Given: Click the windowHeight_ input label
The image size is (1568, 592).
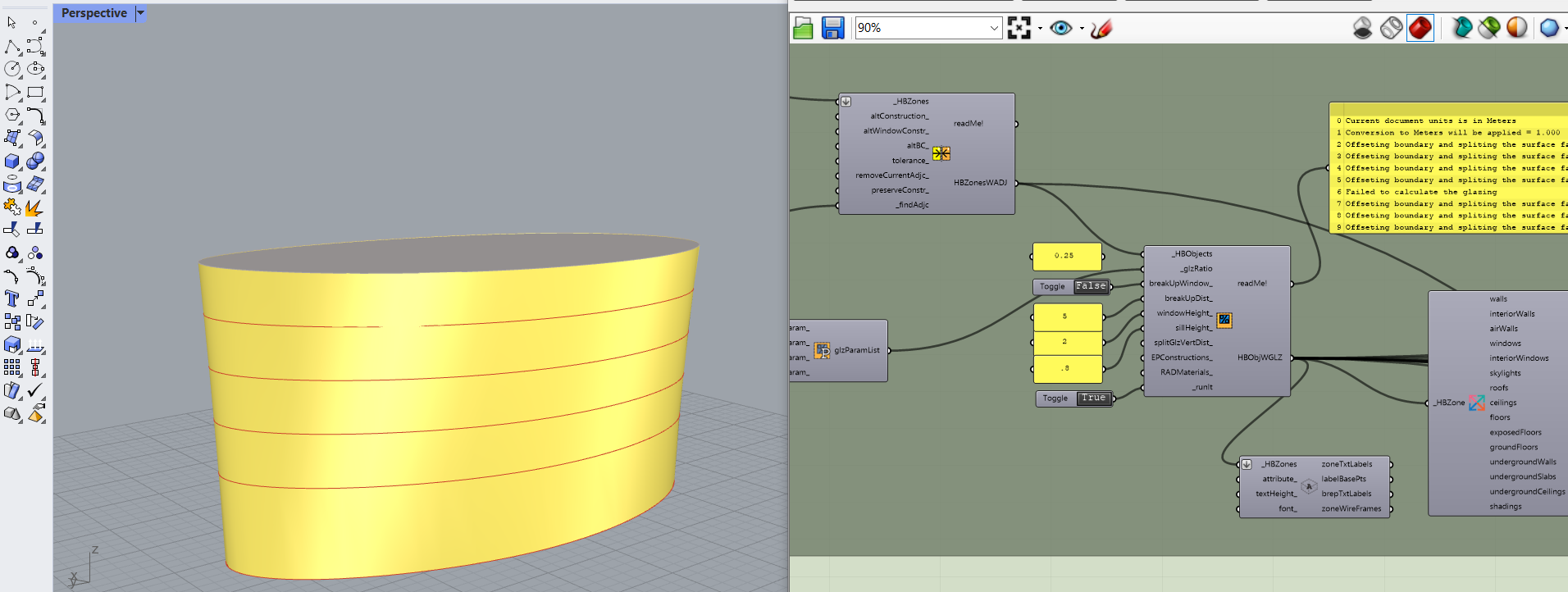Looking at the screenshot, I should pos(1184,313).
